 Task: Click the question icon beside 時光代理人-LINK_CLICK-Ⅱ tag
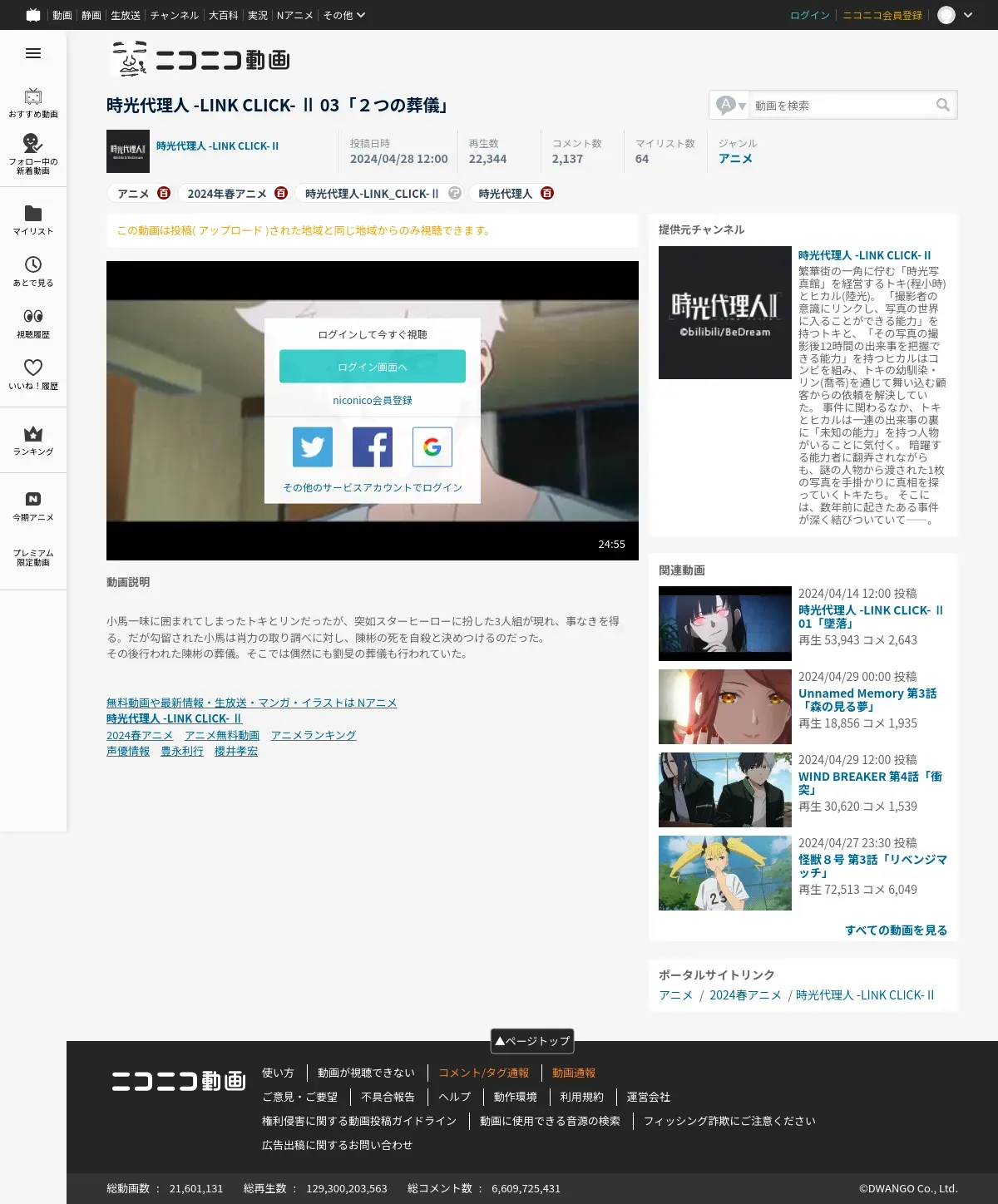455,193
